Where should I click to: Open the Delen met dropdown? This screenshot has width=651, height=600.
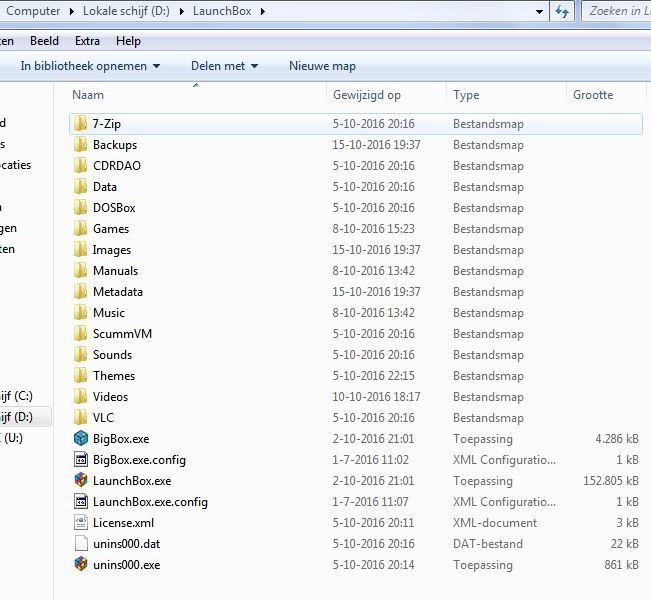point(225,66)
